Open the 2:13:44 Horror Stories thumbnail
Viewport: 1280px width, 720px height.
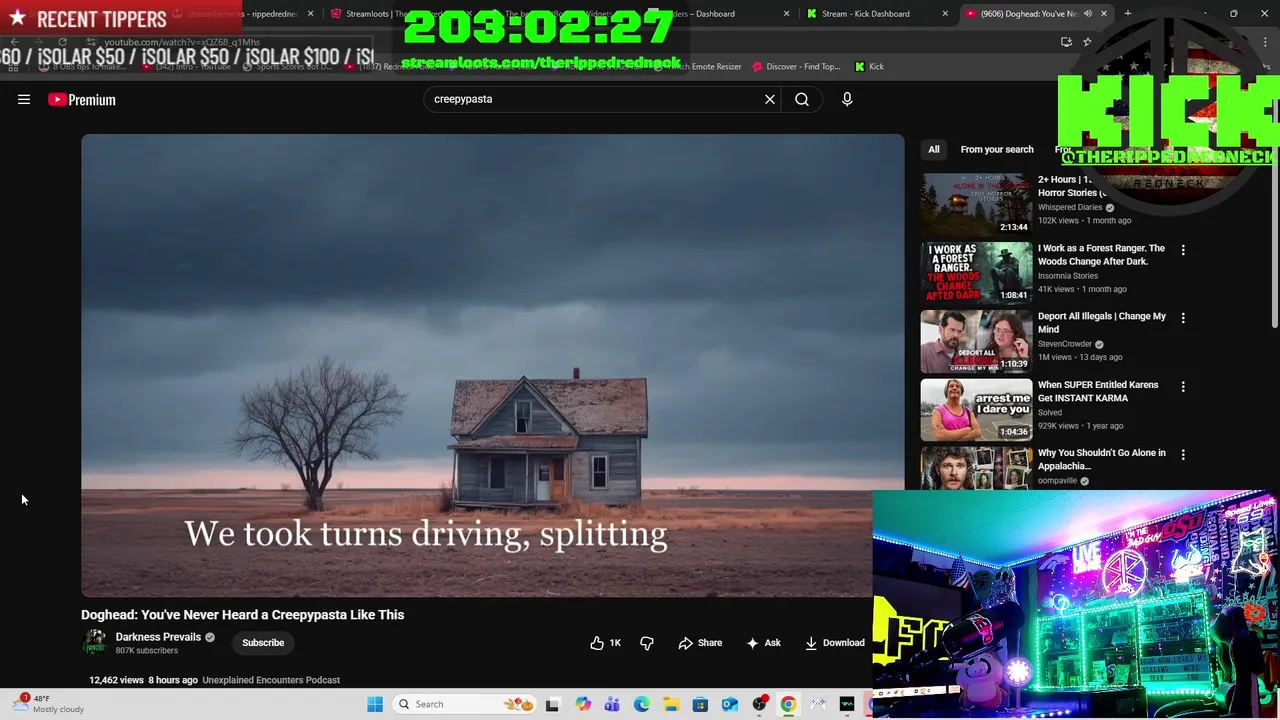pos(976,204)
